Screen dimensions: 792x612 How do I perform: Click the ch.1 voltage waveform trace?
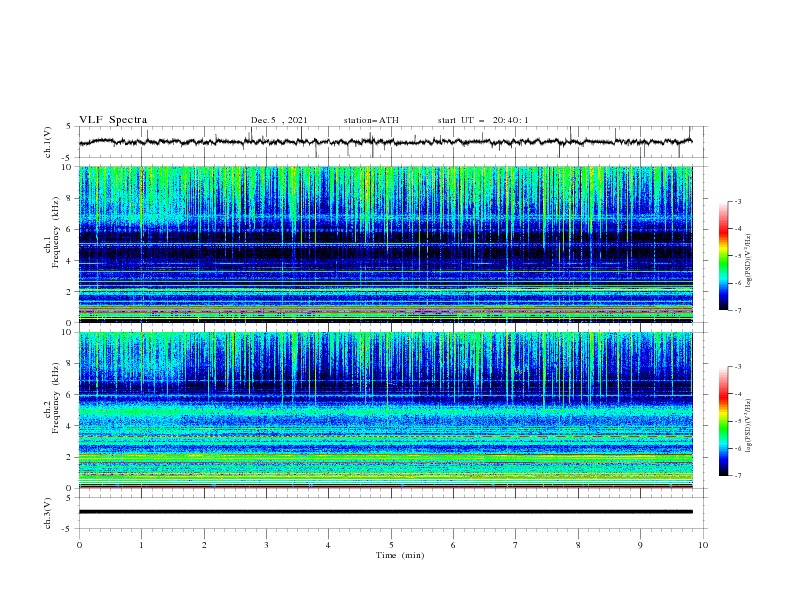[385, 142]
